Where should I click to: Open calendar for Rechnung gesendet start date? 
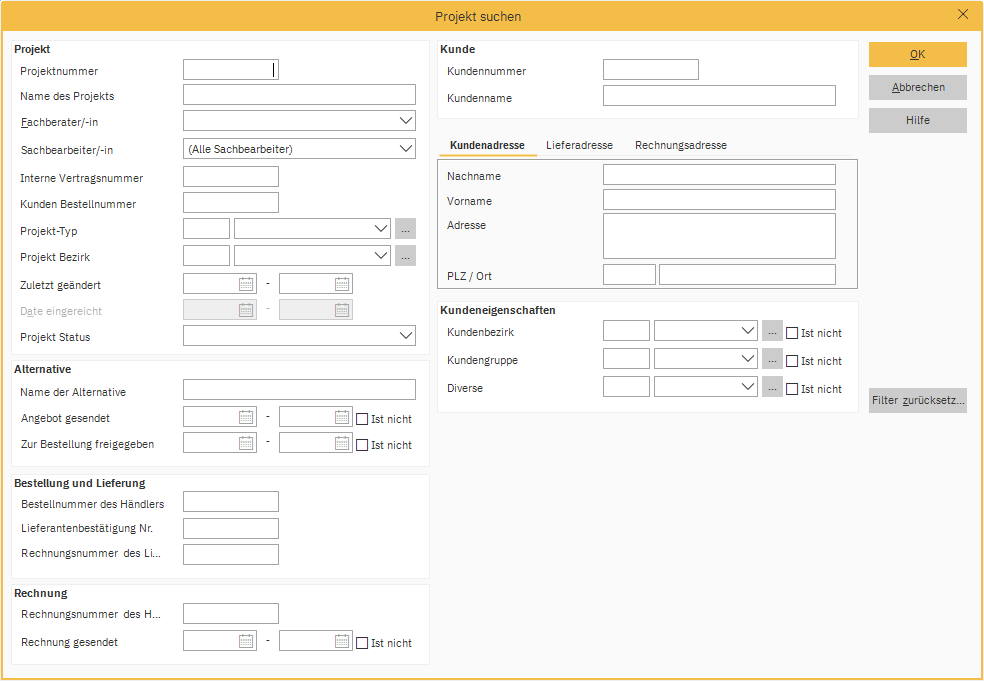click(x=246, y=642)
